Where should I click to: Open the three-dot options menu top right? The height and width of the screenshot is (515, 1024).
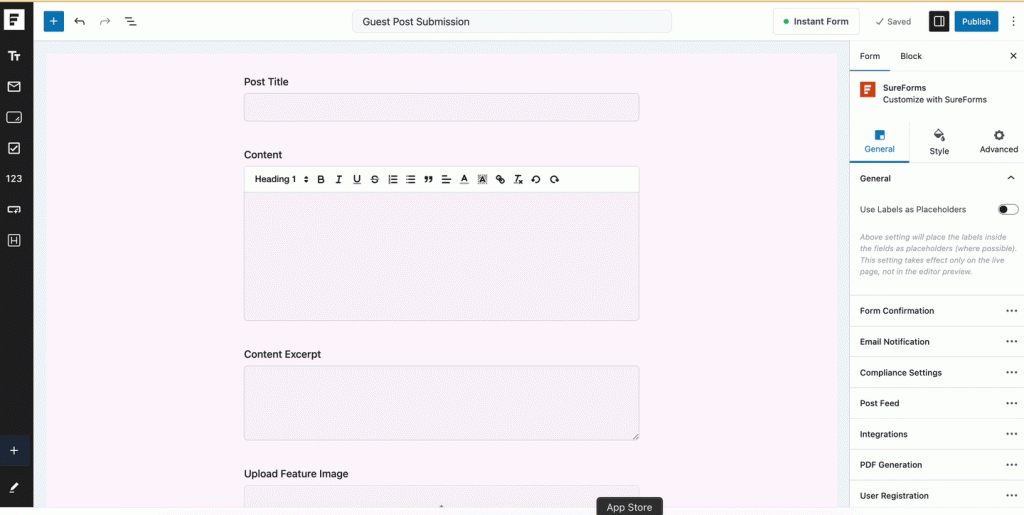pos(1013,22)
